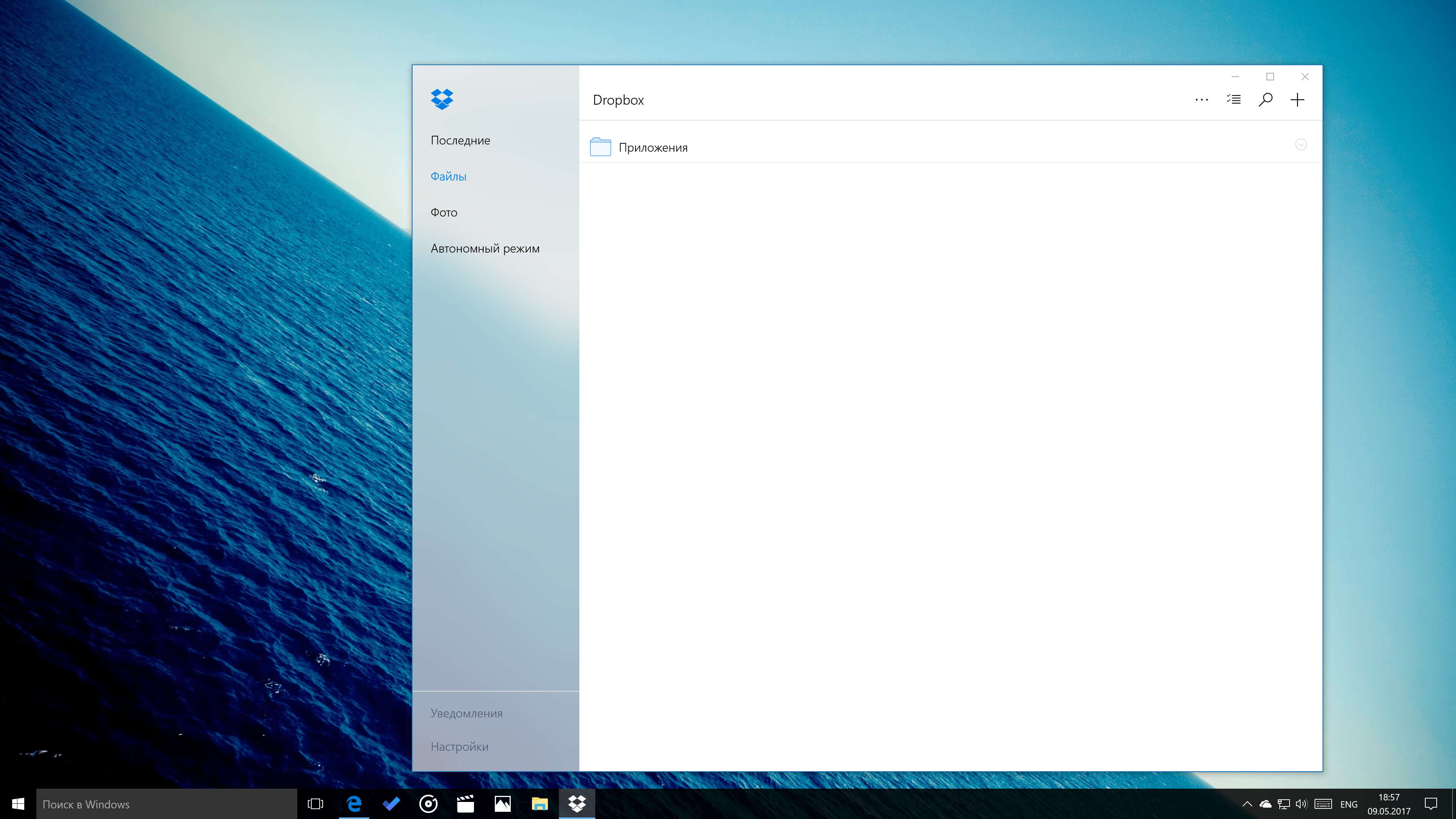Open the Приложения folder

click(x=653, y=147)
